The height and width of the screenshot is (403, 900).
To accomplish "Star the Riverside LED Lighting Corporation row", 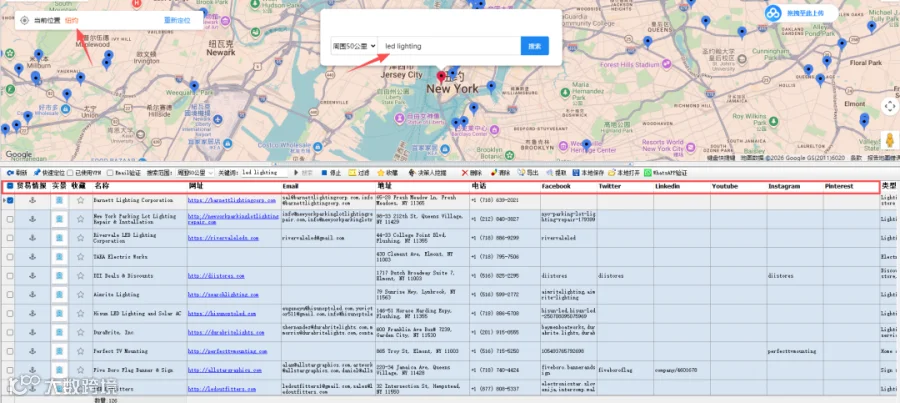I will (80, 238).
